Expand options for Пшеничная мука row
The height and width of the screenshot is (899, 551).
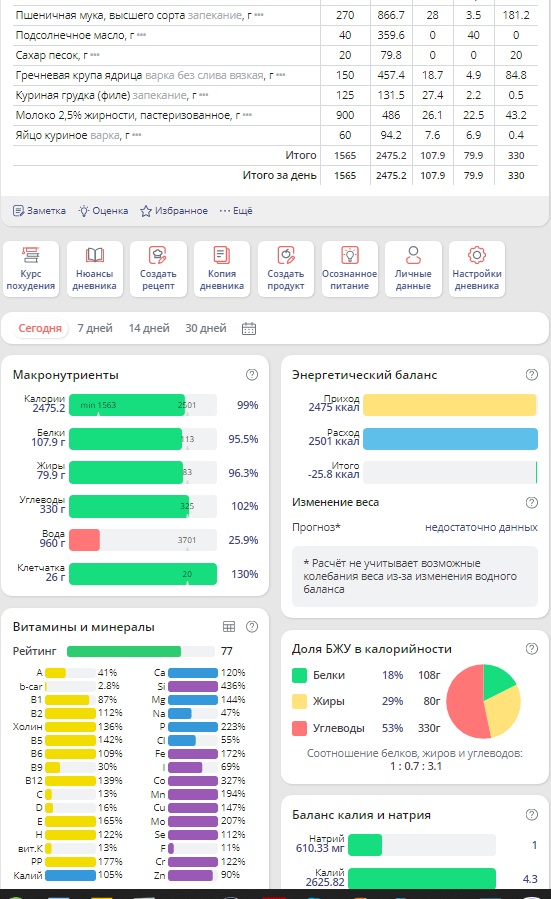[x=259, y=15]
